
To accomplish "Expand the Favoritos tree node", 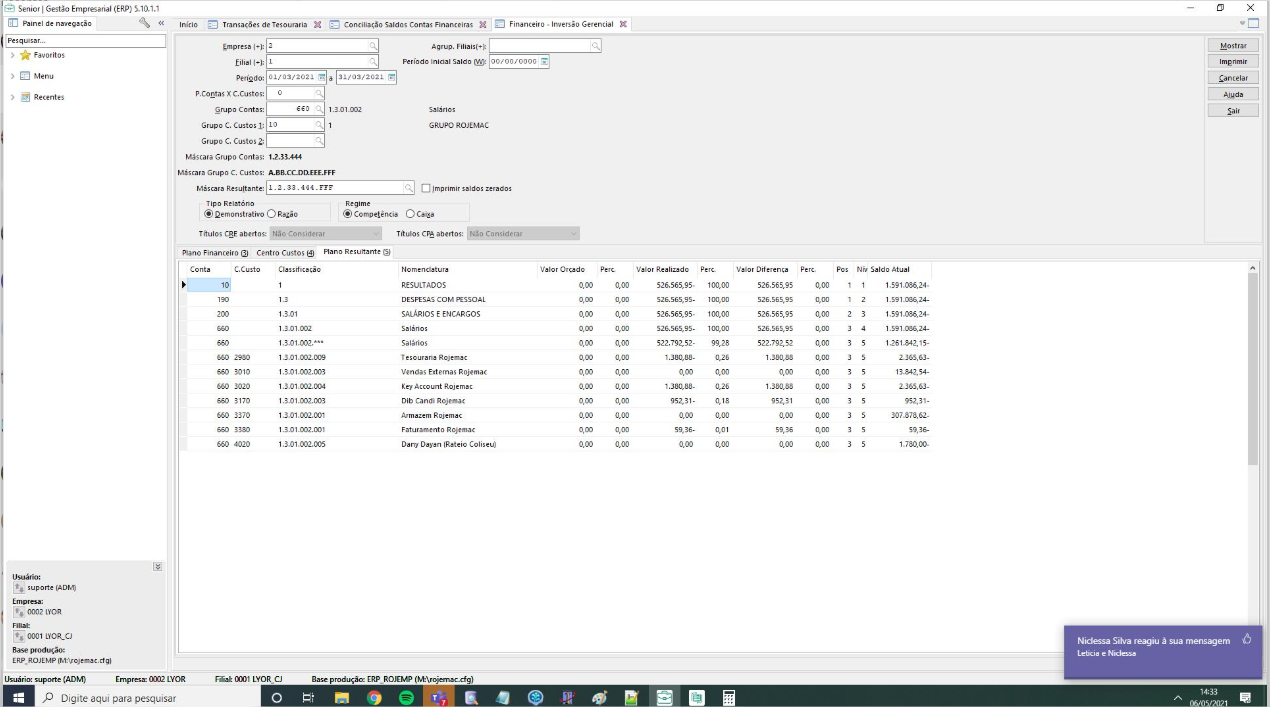I will tap(12, 55).
